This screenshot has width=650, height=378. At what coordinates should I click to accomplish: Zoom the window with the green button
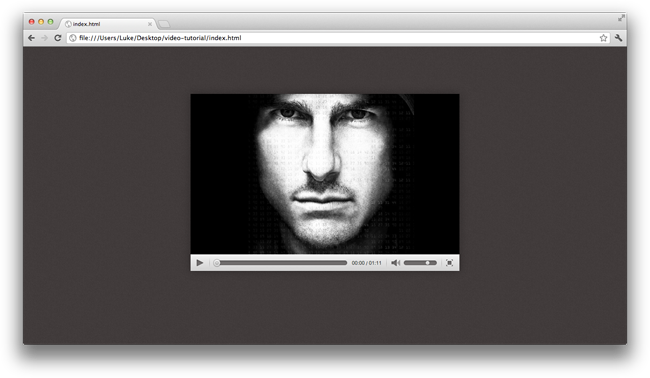pyautogui.click(x=51, y=22)
